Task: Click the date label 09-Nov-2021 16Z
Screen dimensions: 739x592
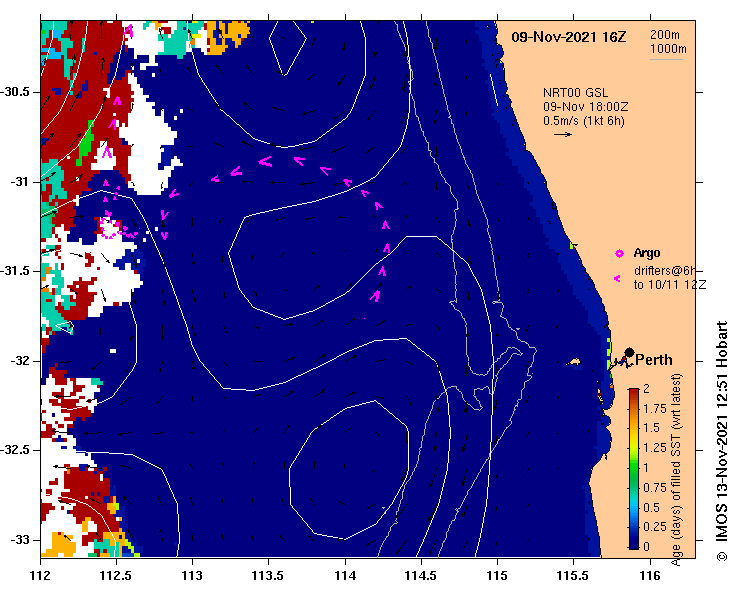Action: coord(569,37)
